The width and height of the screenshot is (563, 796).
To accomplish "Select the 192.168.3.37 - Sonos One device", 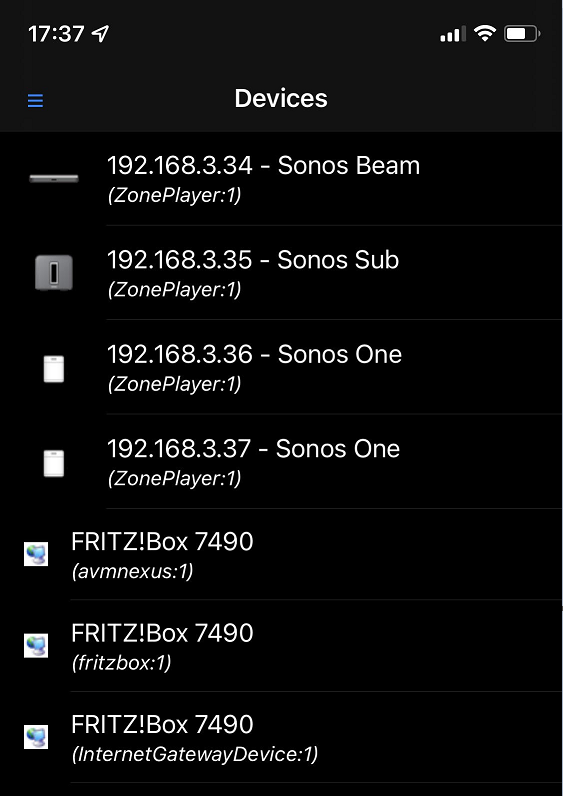I will coord(281,461).
